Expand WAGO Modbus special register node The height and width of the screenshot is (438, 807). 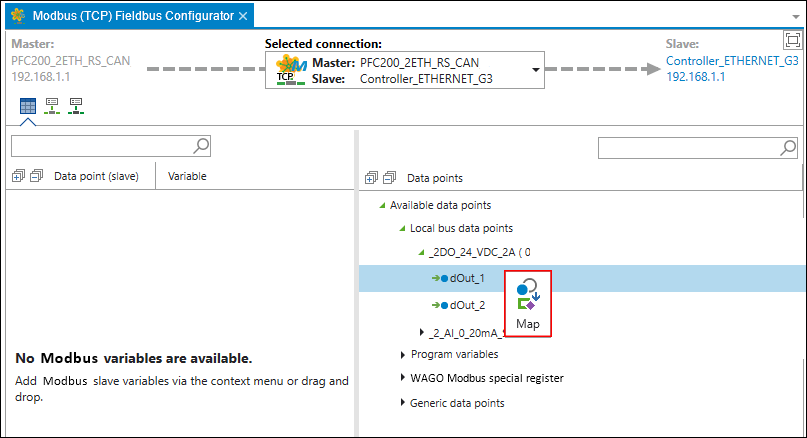point(402,378)
